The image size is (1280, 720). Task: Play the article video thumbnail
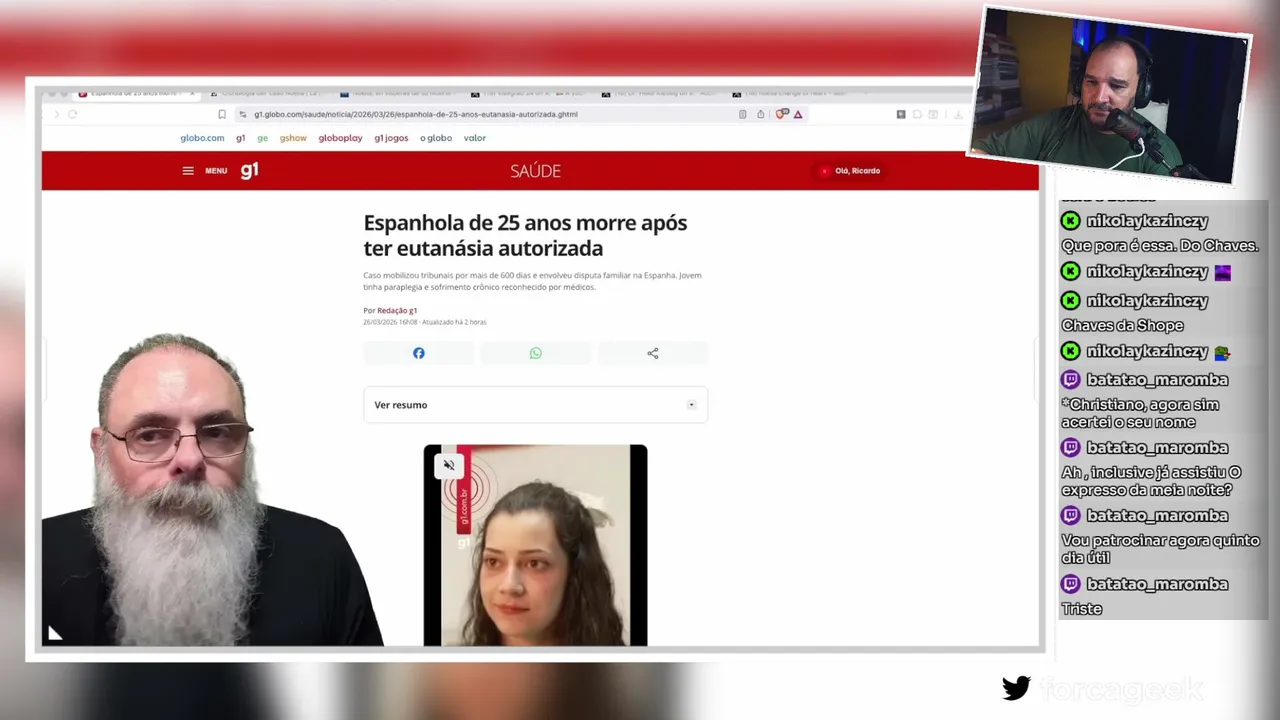(x=535, y=545)
